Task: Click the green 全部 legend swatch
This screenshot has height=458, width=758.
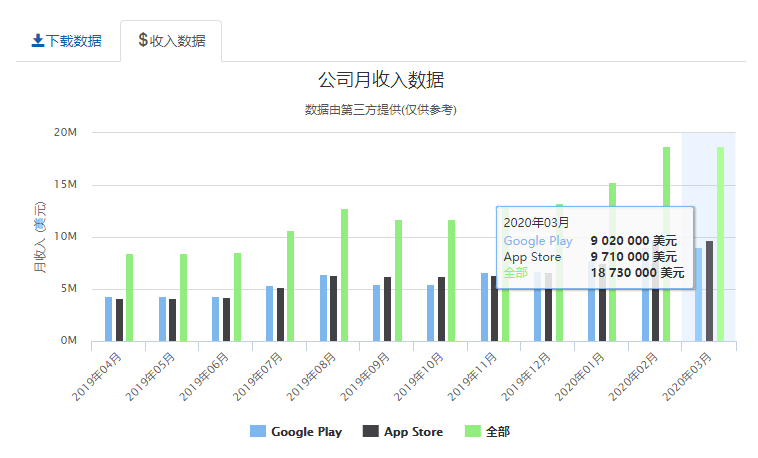Action: coord(471,432)
